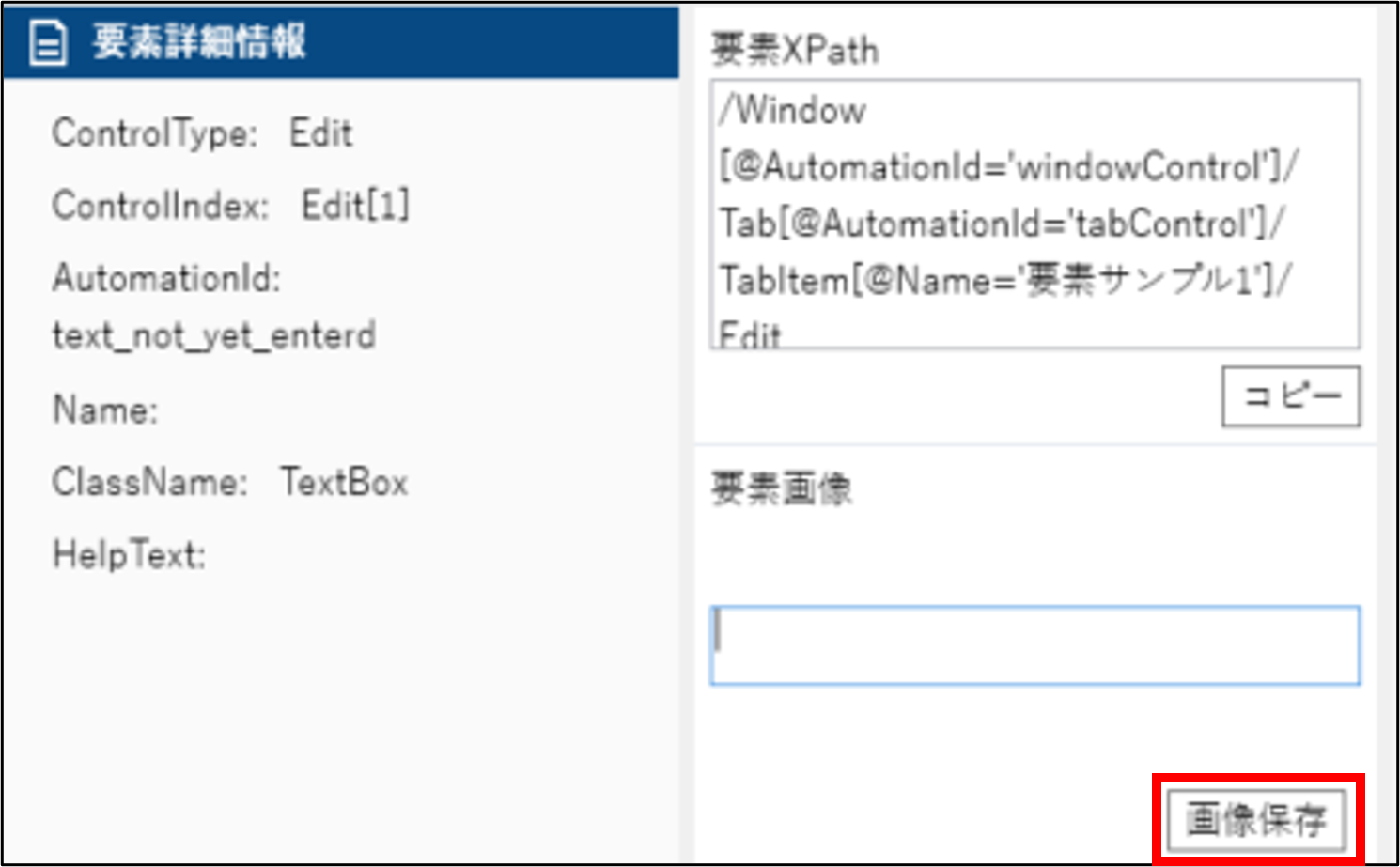
Task: Click the ControlIndex: label
Action: [x=161, y=206]
